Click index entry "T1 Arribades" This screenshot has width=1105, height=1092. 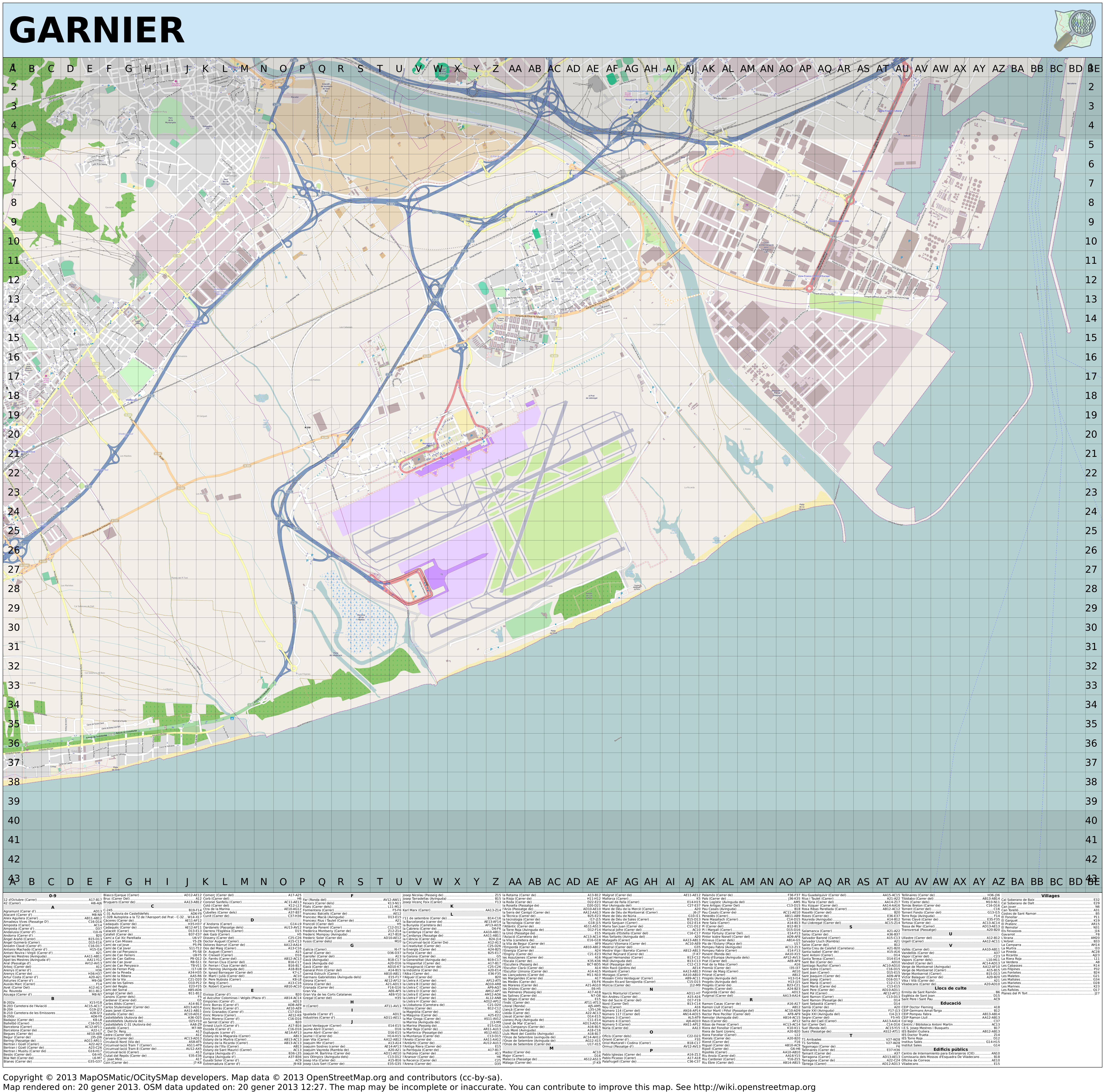click(x=851, y=1039)
